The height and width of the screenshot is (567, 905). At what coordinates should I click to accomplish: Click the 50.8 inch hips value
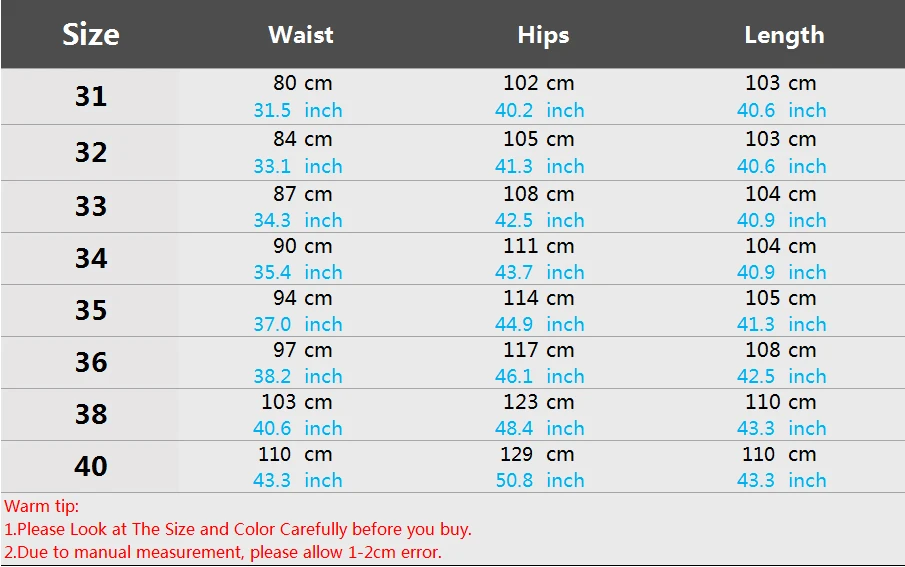540,480
